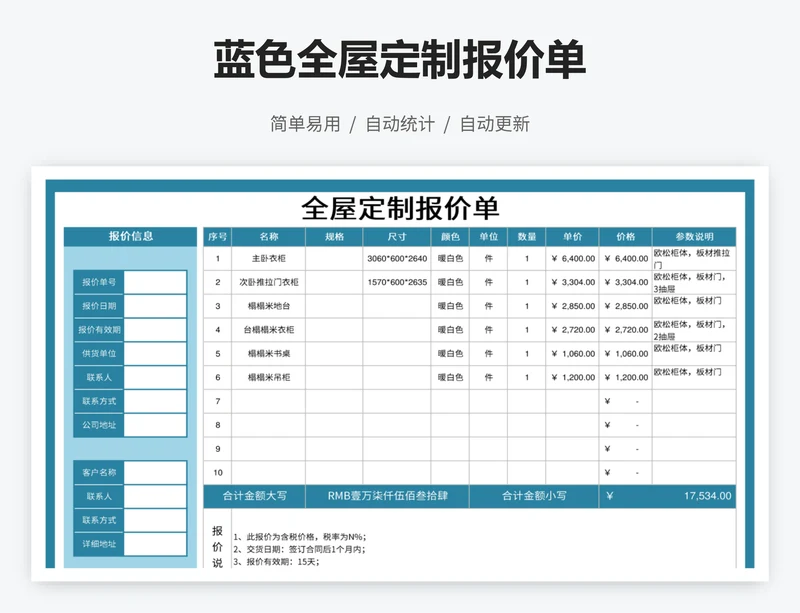Image resolution: width=800 pixels, height=613 pixels.
Task: Click the 台榻榻米衣柜 name cell
Action: 268,330
